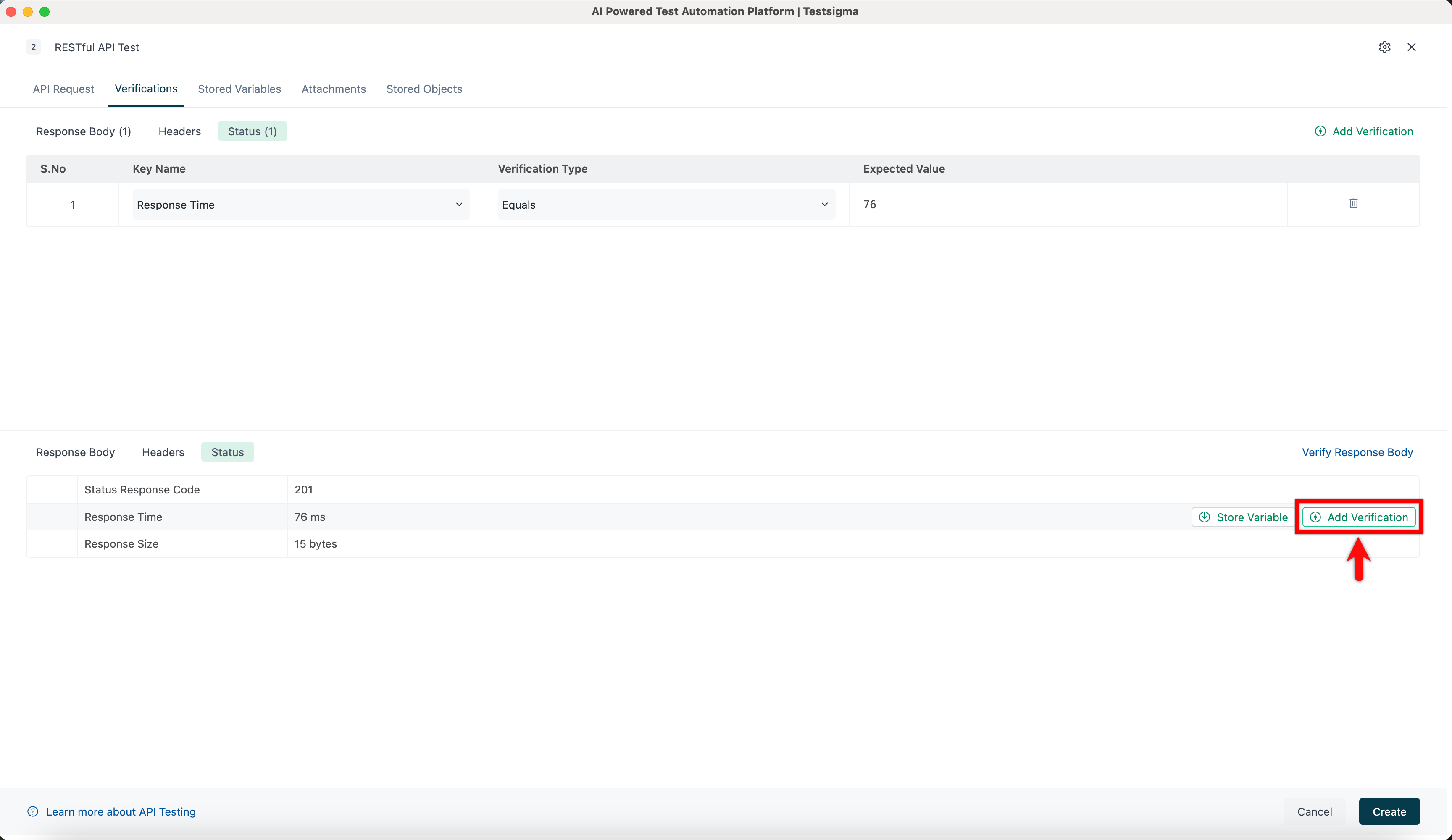Activate the Status filter in the response section

point(227,451)
